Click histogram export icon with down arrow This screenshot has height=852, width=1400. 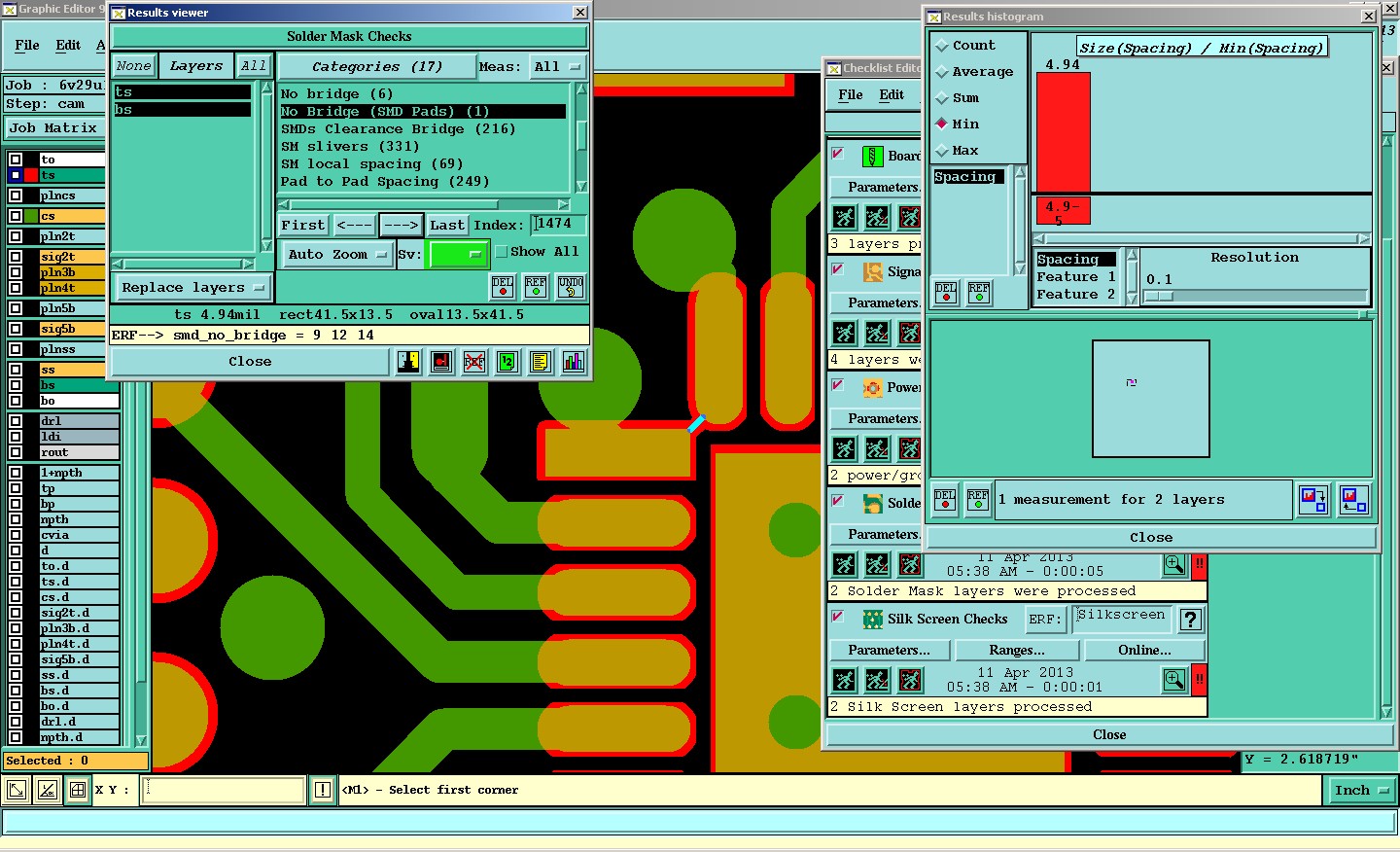coord(1313,500)
